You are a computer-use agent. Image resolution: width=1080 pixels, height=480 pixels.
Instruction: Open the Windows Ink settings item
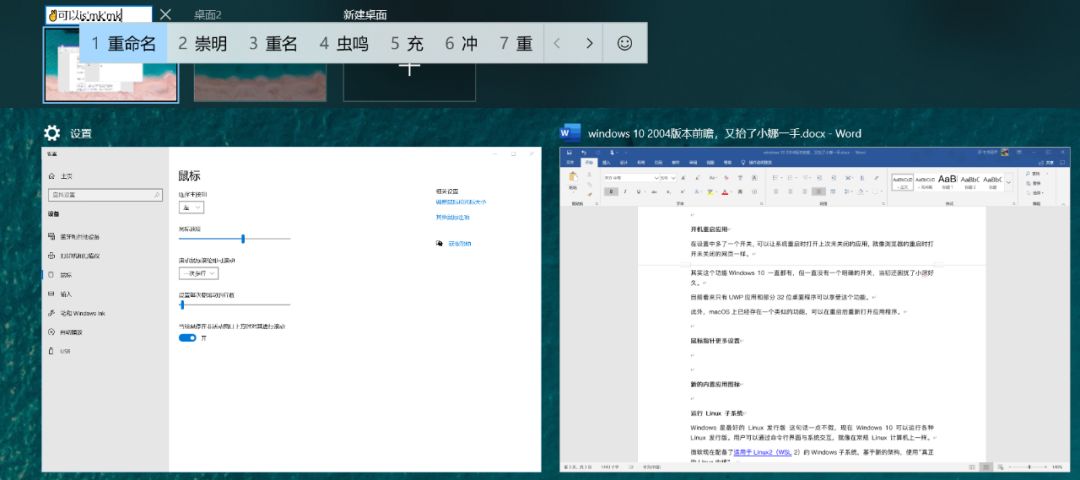point(76,313)
